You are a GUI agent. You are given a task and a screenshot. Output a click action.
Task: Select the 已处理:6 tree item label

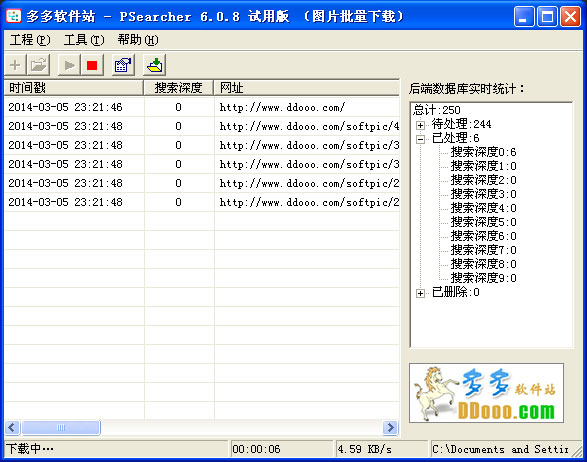tap(455, 138)
